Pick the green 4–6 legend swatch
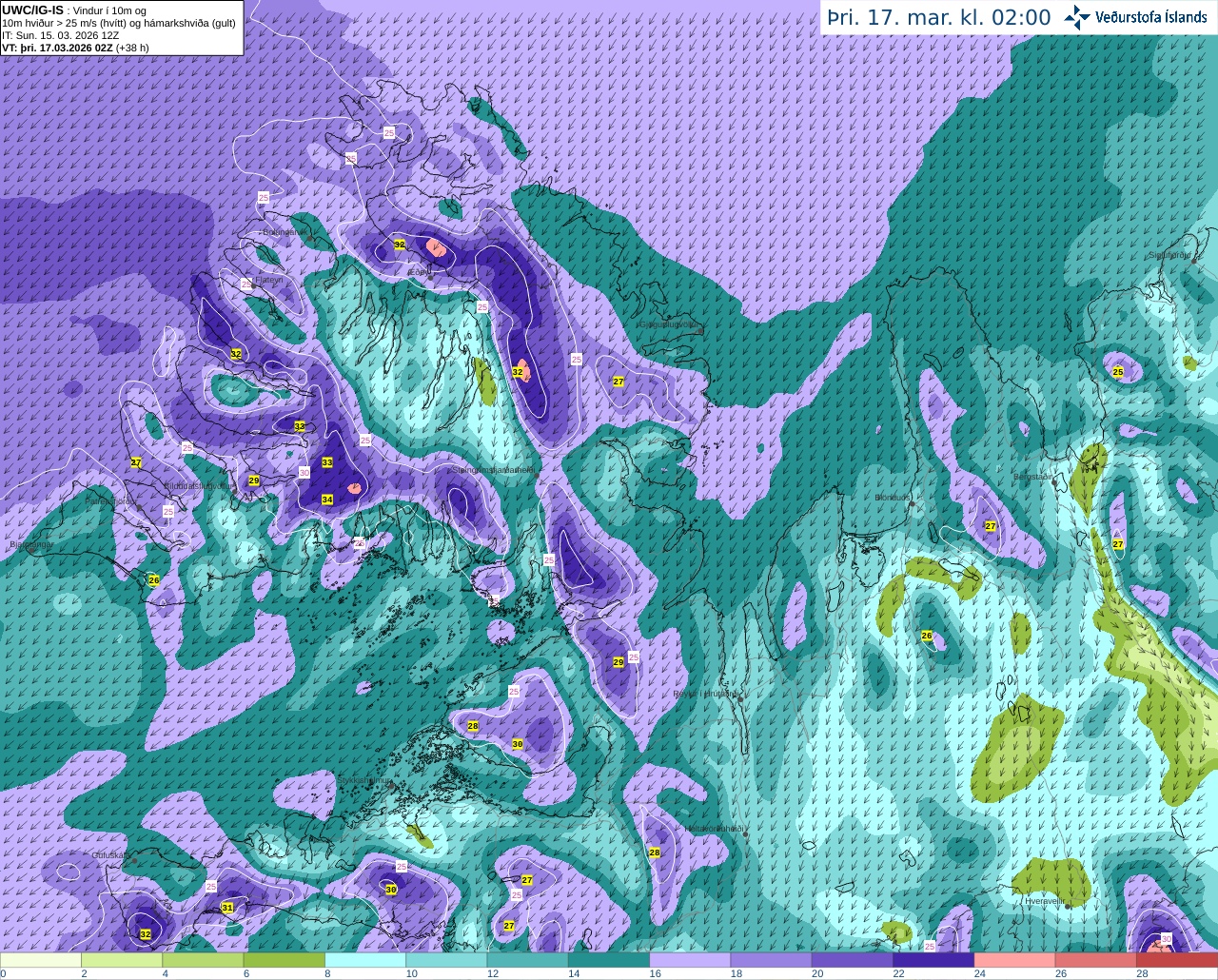 (x=204, y=959)
